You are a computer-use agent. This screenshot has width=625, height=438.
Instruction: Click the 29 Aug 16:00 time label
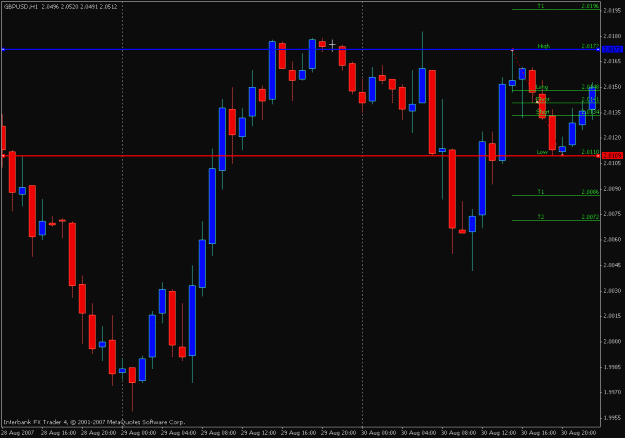click(x=298, y=432)
